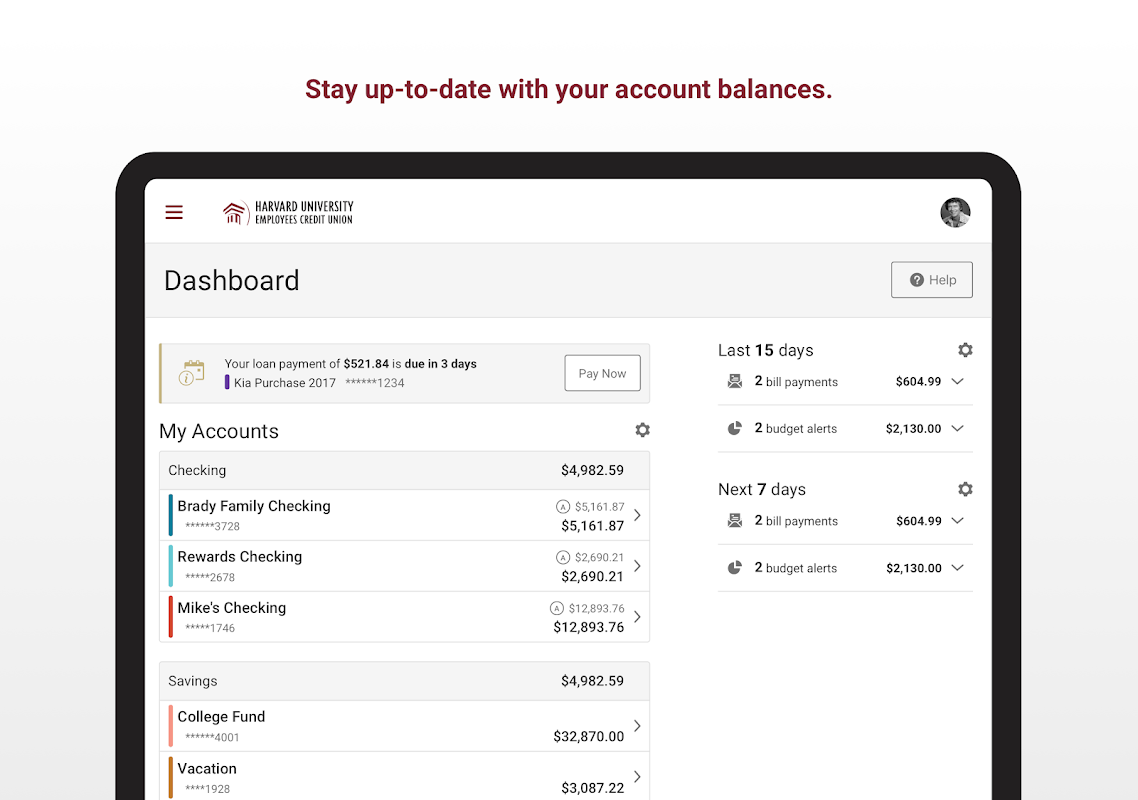Click the Help button
The width and height of the screenshot is (1138, 800).
click(x=932, y=279)
